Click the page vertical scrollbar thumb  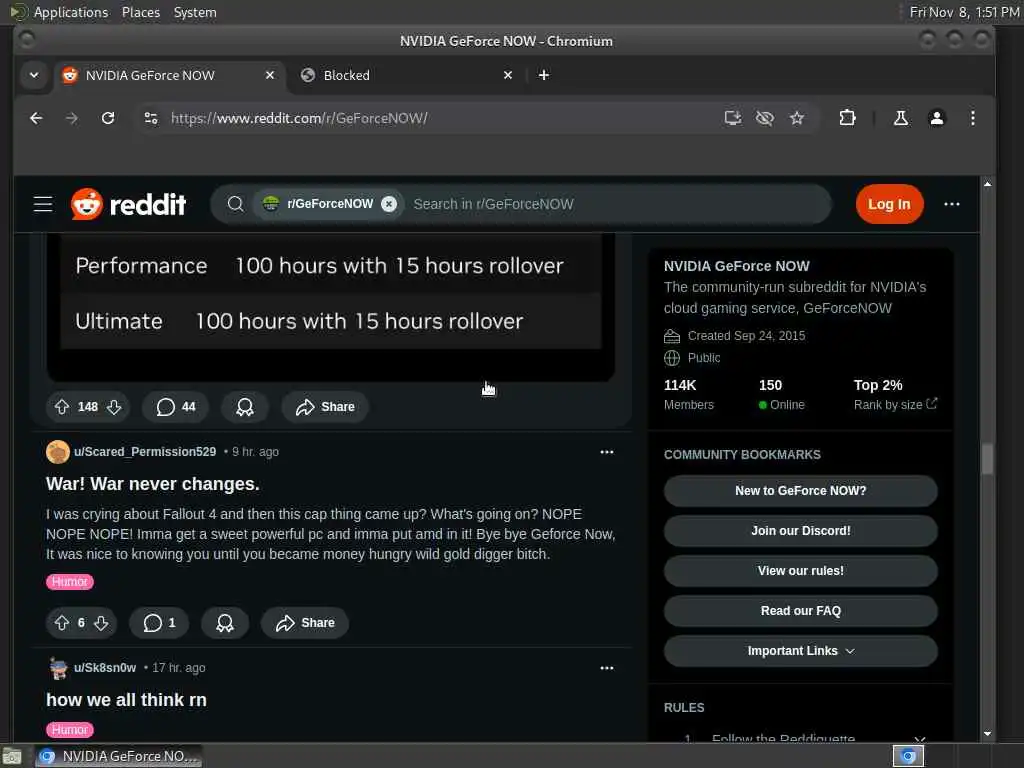click(987, 459)
